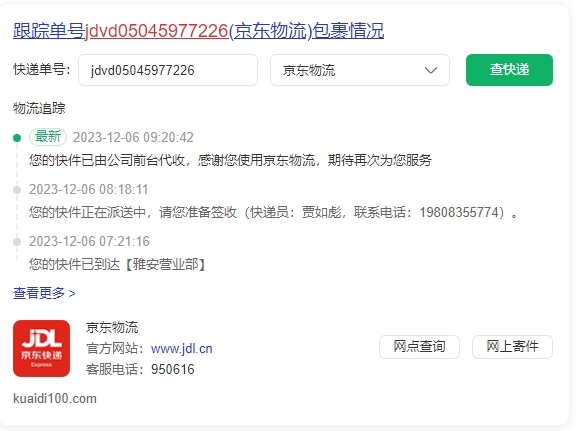Click the 客服电话 950616 number
The height and width of the screenshot is (431, 579).
coord(172,369)
